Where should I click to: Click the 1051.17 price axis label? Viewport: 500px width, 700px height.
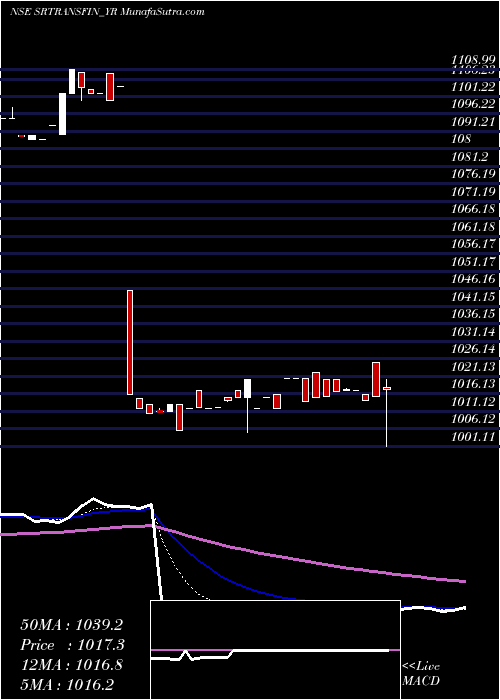click(x=472, y=261)
